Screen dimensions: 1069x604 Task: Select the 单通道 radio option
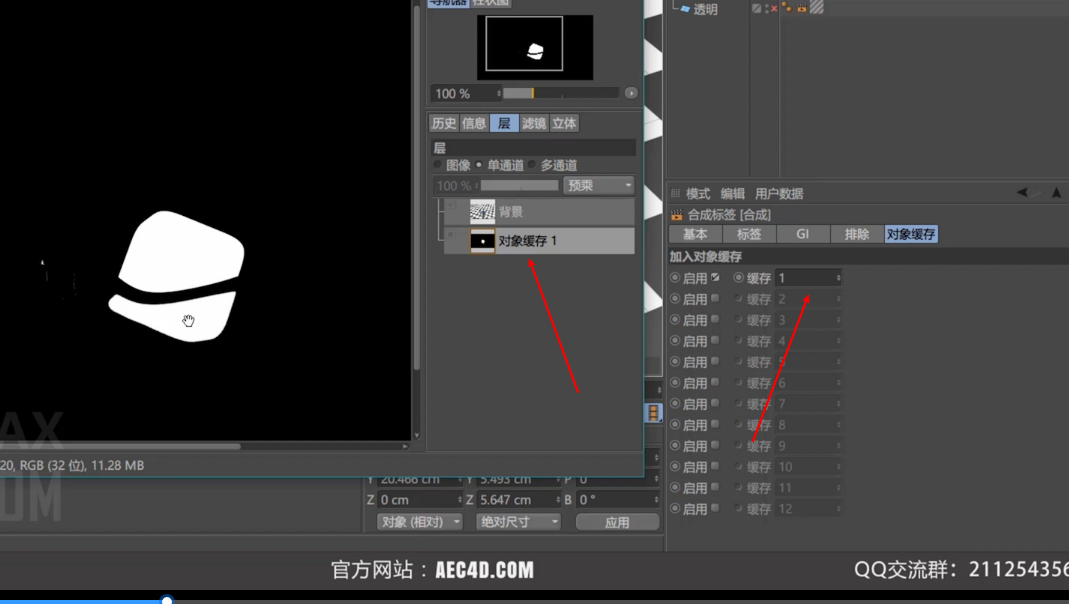[479, 165]
